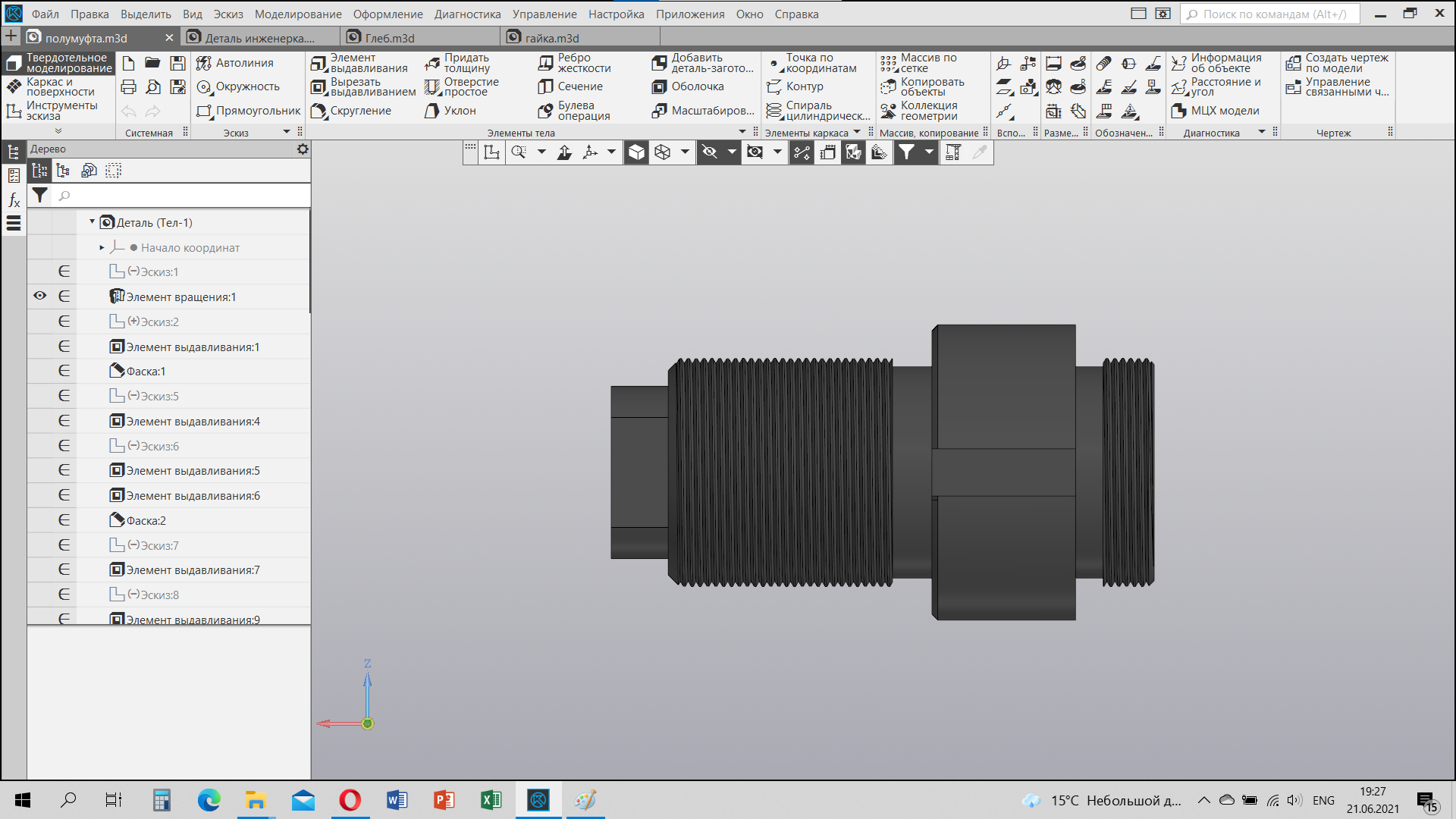Toggle the inclusion marker beside Фаска:1
Viewport: 1456px width, 819px height.
[x=64, y=371]
